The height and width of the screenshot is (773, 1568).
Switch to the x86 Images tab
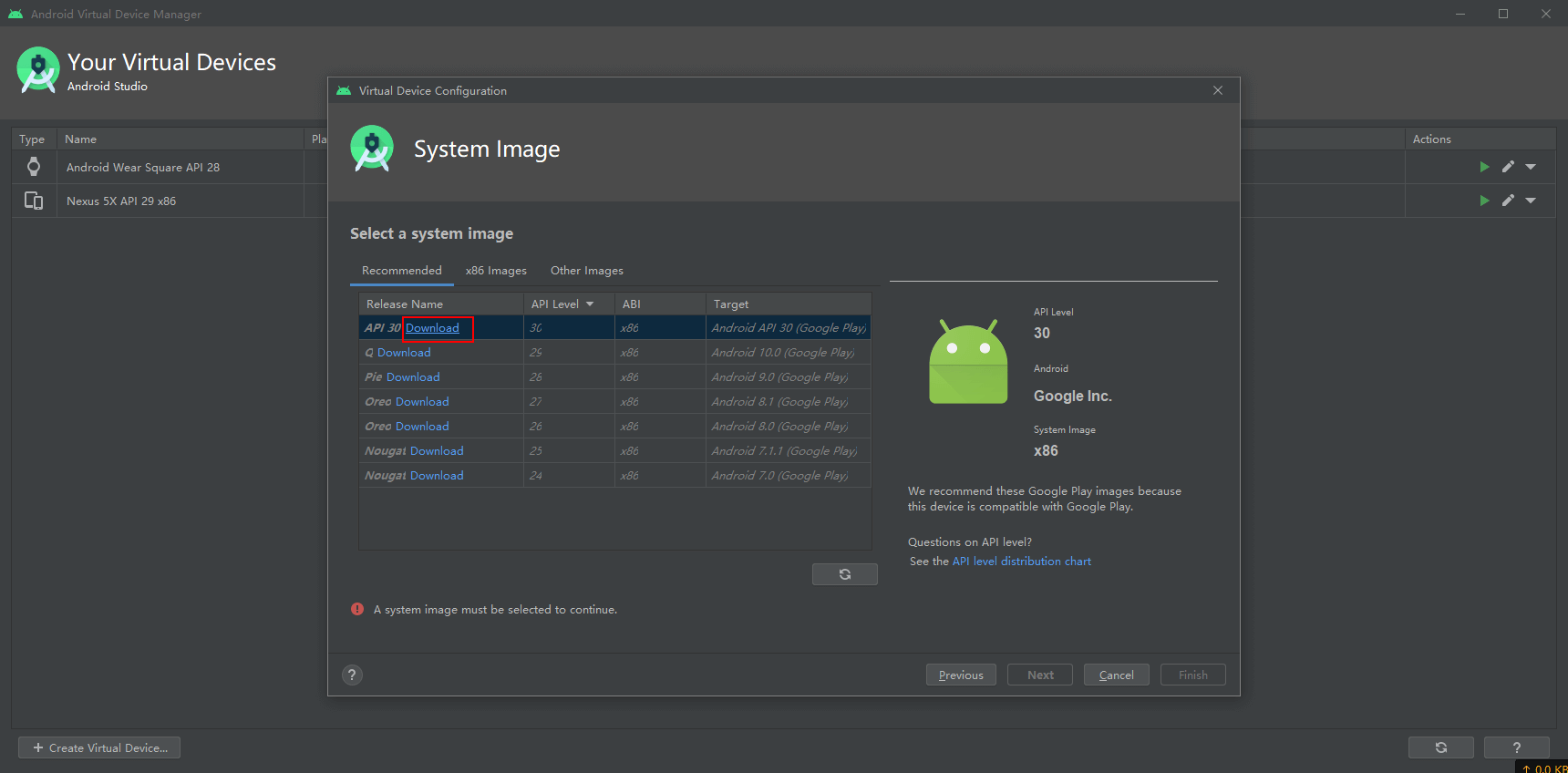click(496, 271)
